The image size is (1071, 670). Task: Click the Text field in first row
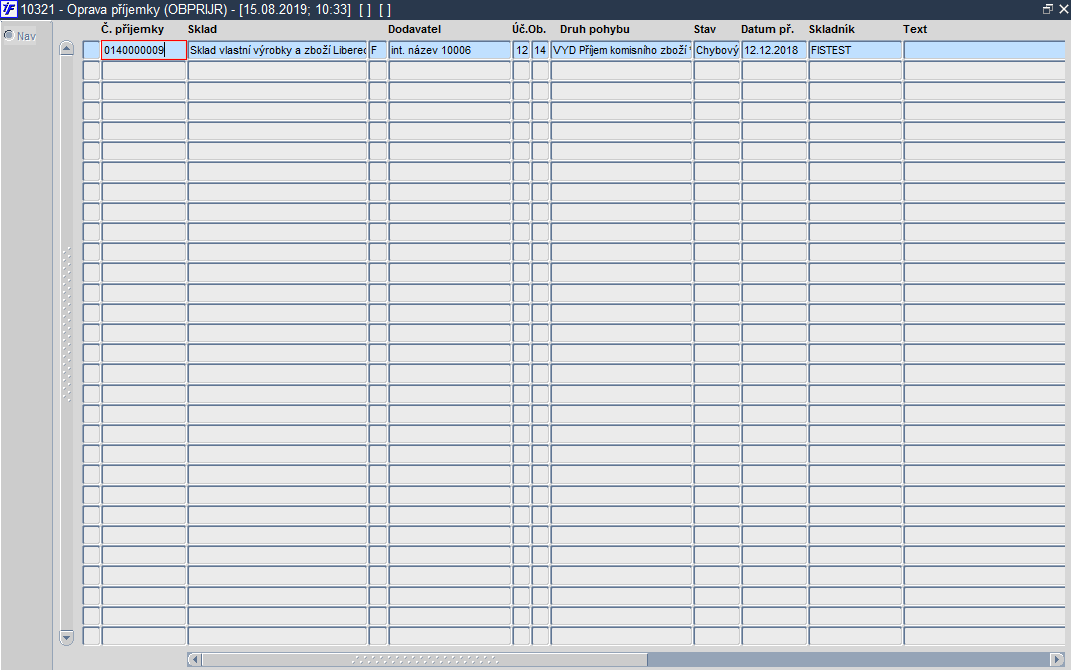pyautogui.click(x=984, y=50)
